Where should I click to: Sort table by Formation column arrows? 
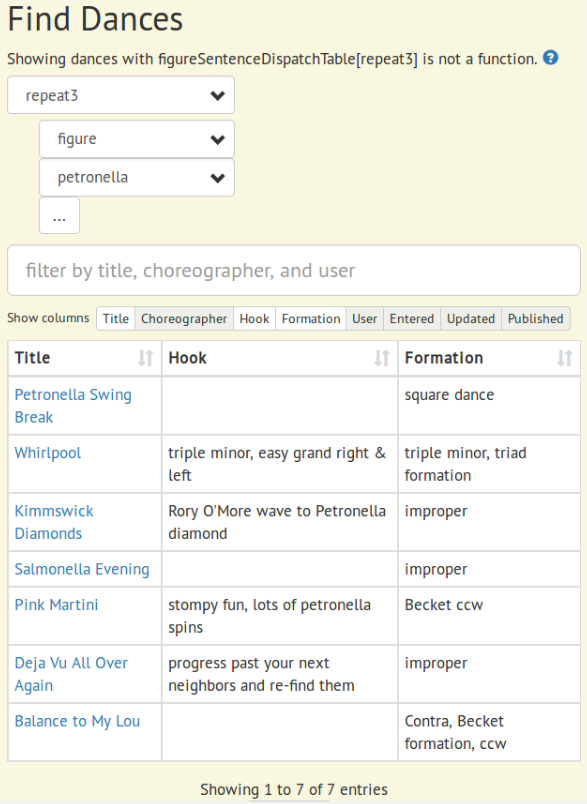(x=565, y=358)
